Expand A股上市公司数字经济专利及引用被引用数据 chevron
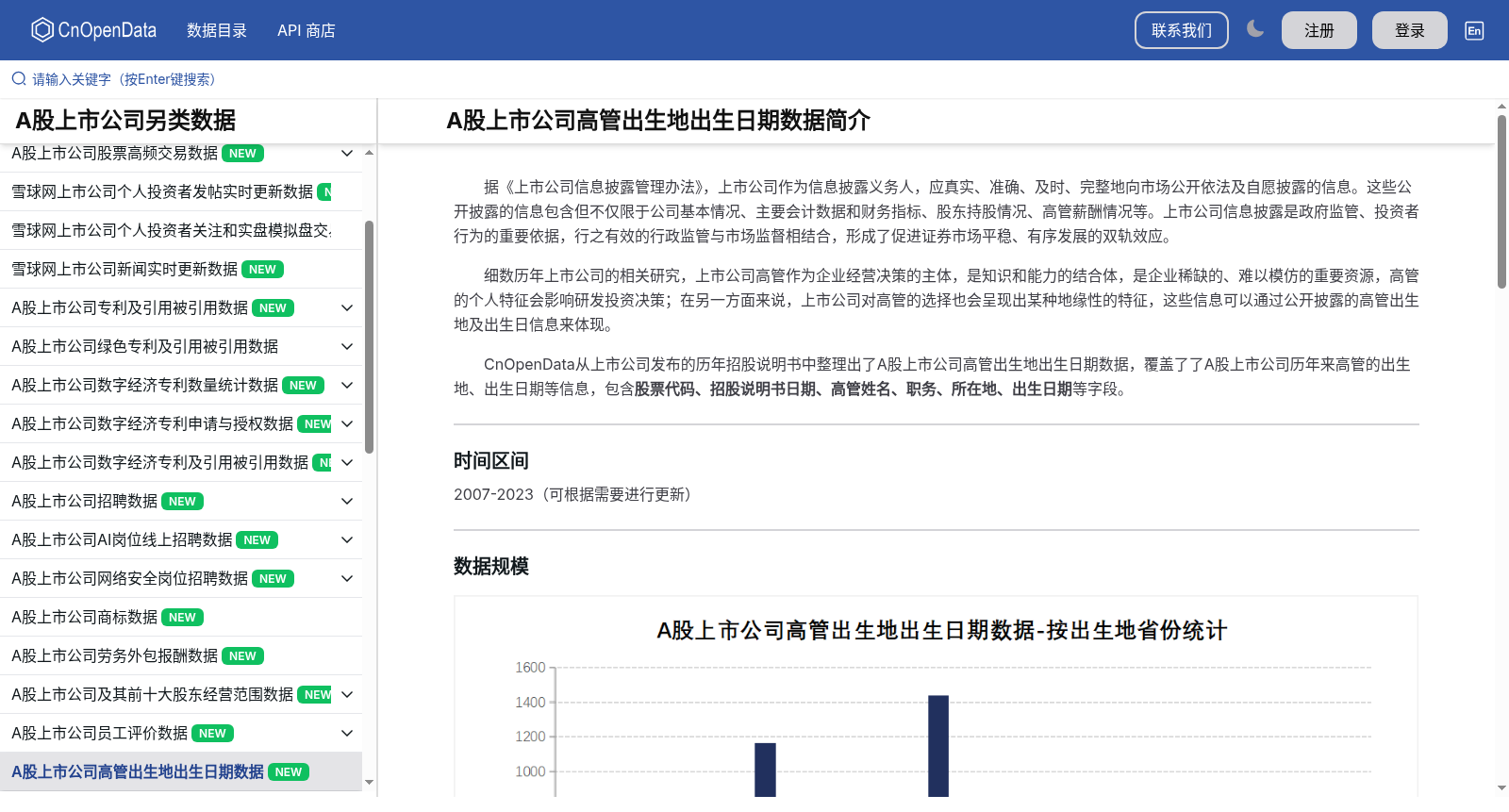Screen dimensions: 1509x812 pos(347,462)
